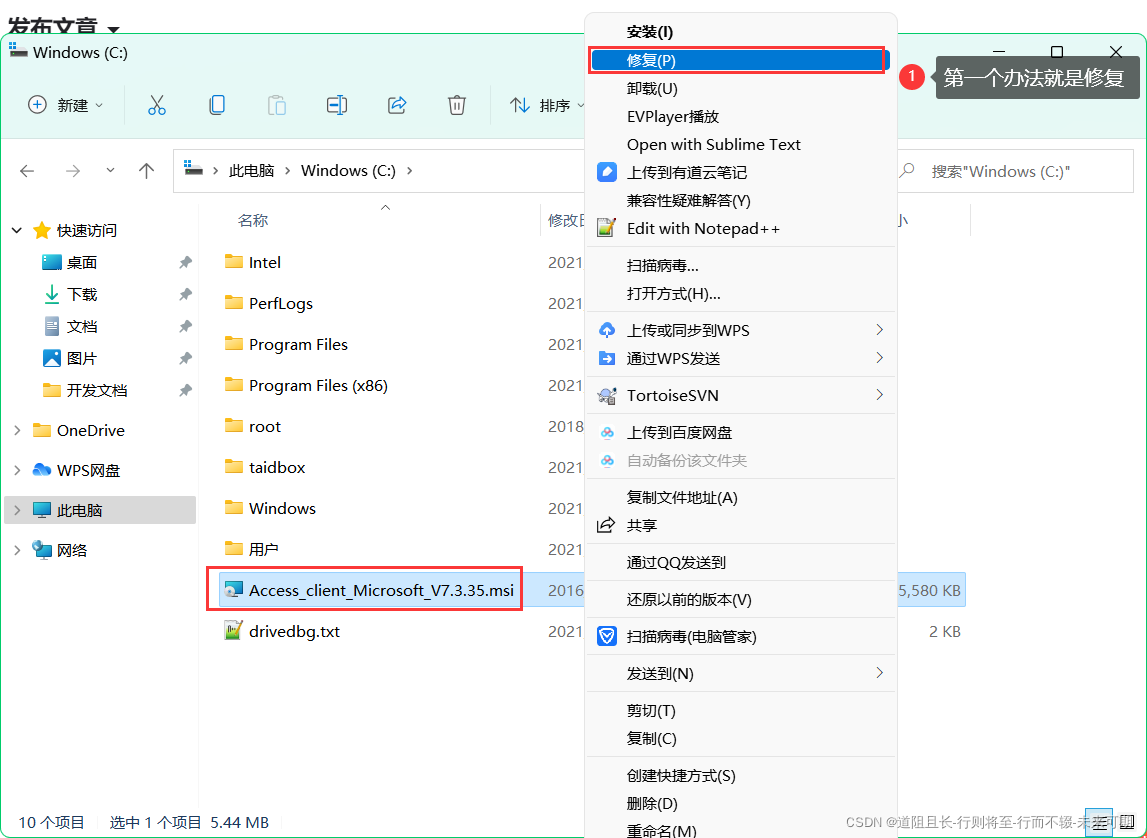Choose 扫描病毒(电脑管家) menu entry
The width and height of the screenshot is (1147, 838).
(x=741, y=637)
